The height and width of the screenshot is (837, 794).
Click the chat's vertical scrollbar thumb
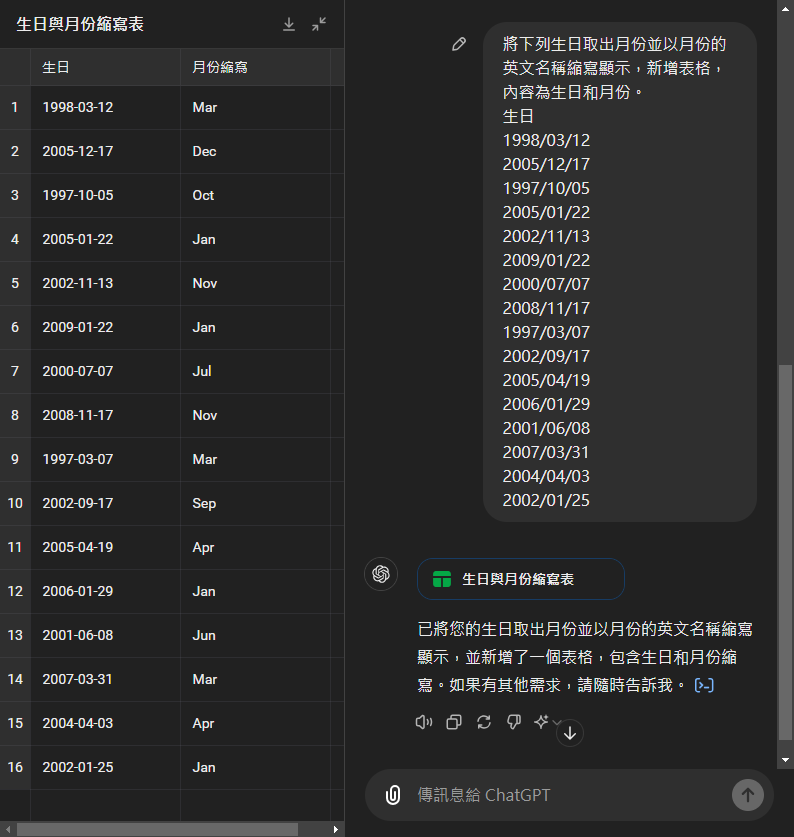[785, 552]
